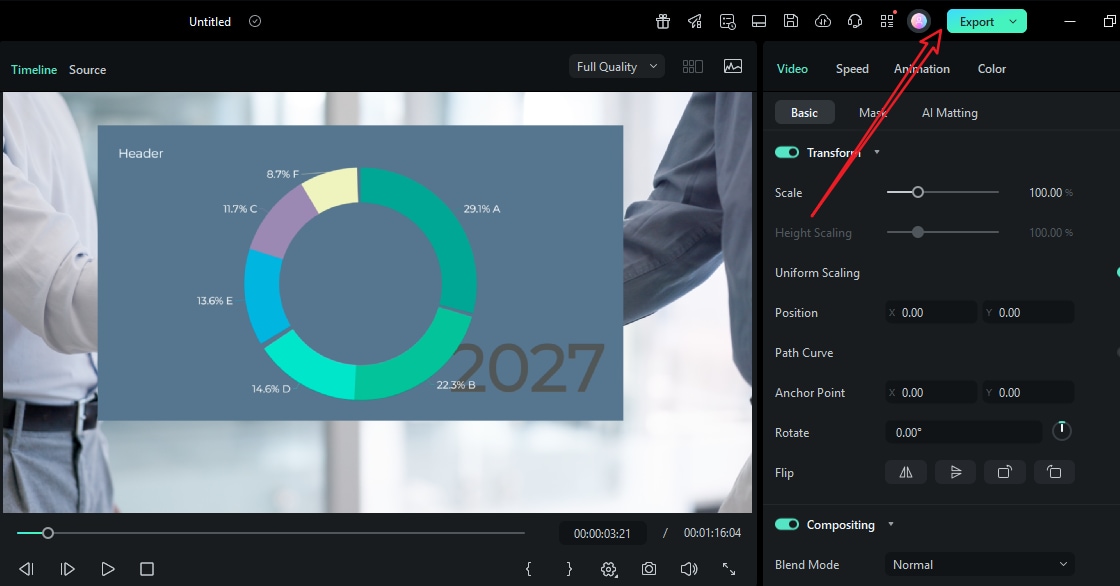Viewport: 1120px width, 586px height.
Task: Click the headset support icon
Action: click(x=854, y=20)
